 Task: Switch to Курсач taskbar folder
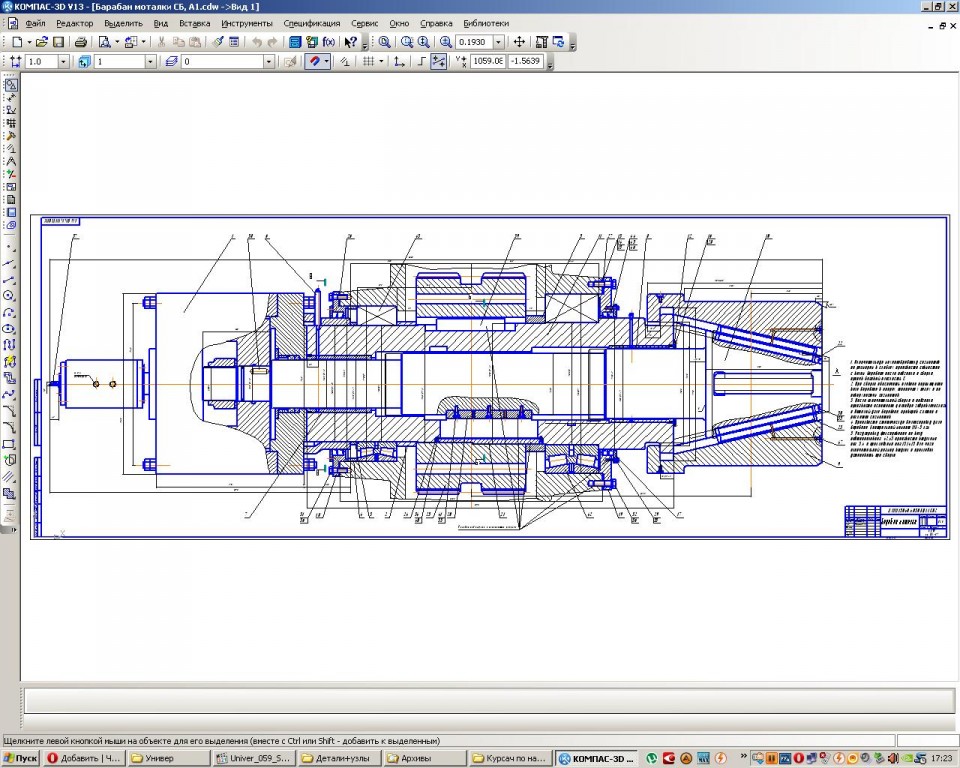(x=509, y=758)
